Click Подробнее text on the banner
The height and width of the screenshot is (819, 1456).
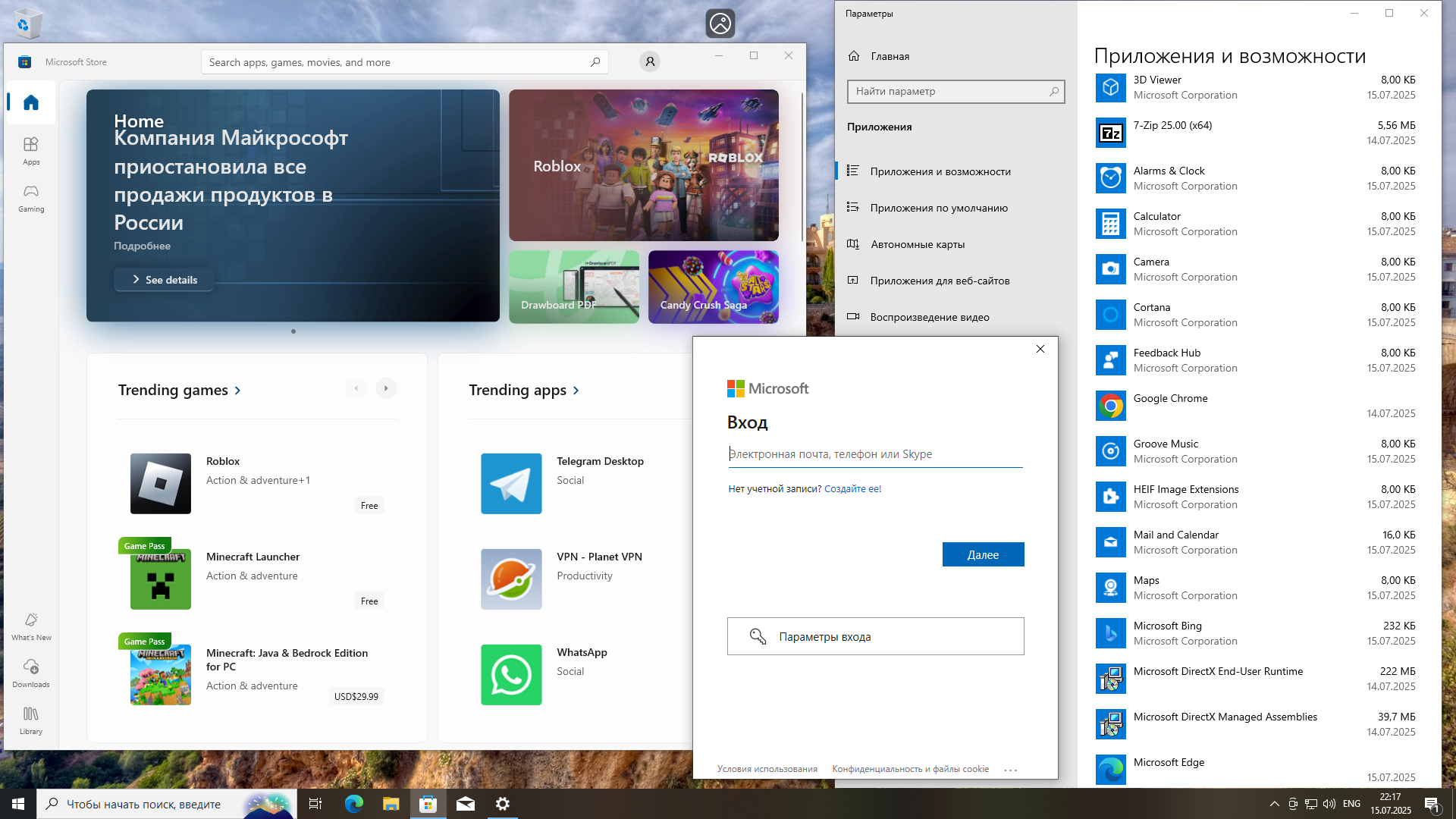pyautogui.click(x=142, y=246)
